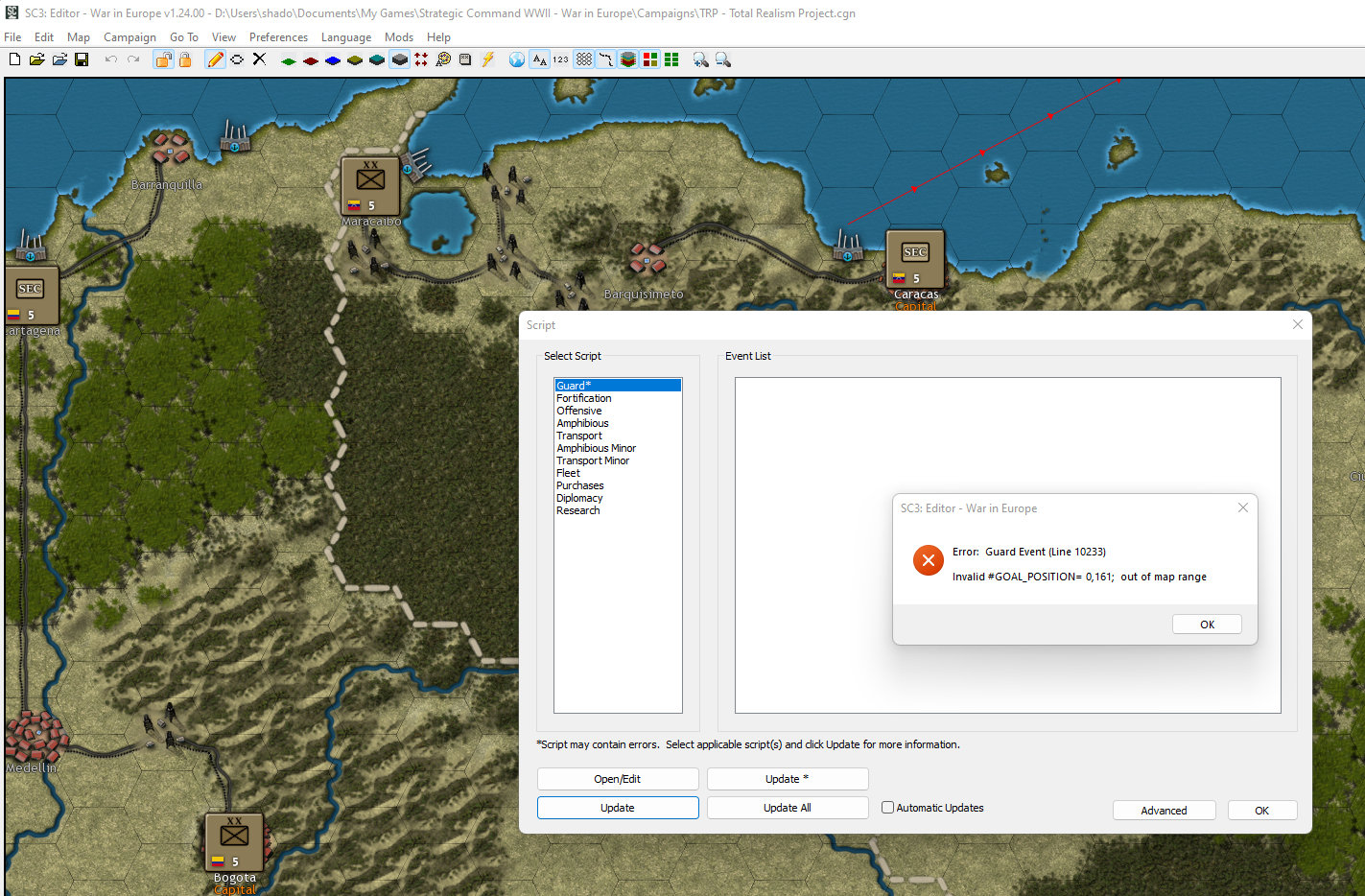1365x896 pixels.
Task: Select Transport in the script list
Action: click(618, 436)
